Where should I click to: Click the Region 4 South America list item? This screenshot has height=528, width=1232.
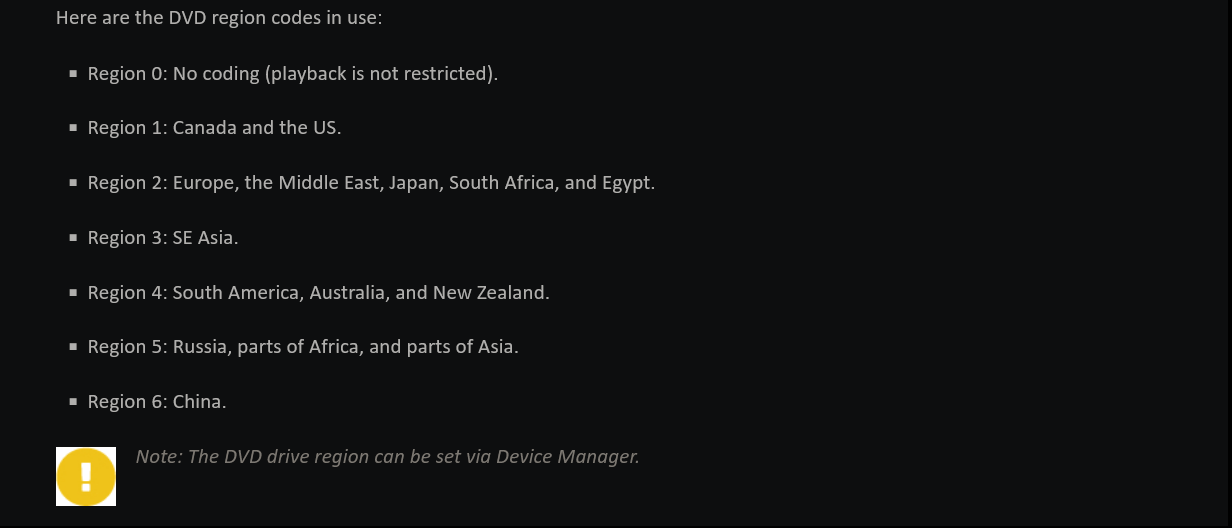tap(319, 293)
